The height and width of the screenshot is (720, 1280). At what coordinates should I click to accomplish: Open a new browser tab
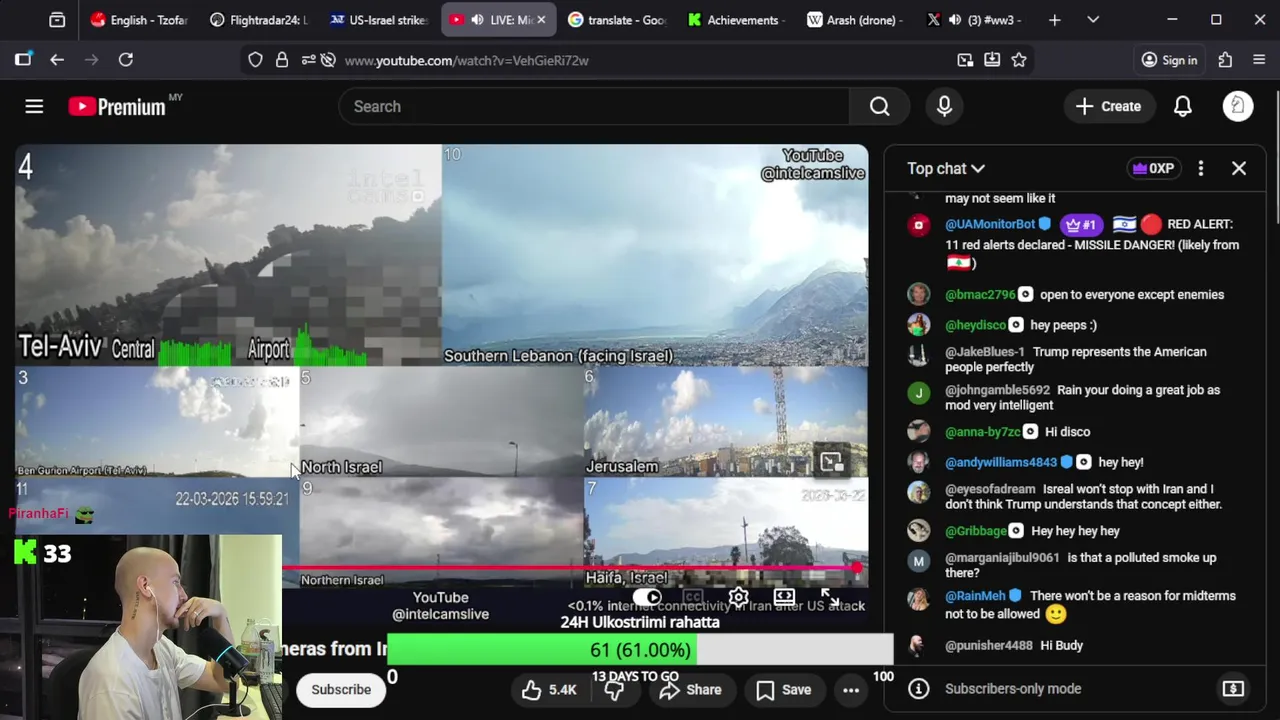(x=1054, y=20)
